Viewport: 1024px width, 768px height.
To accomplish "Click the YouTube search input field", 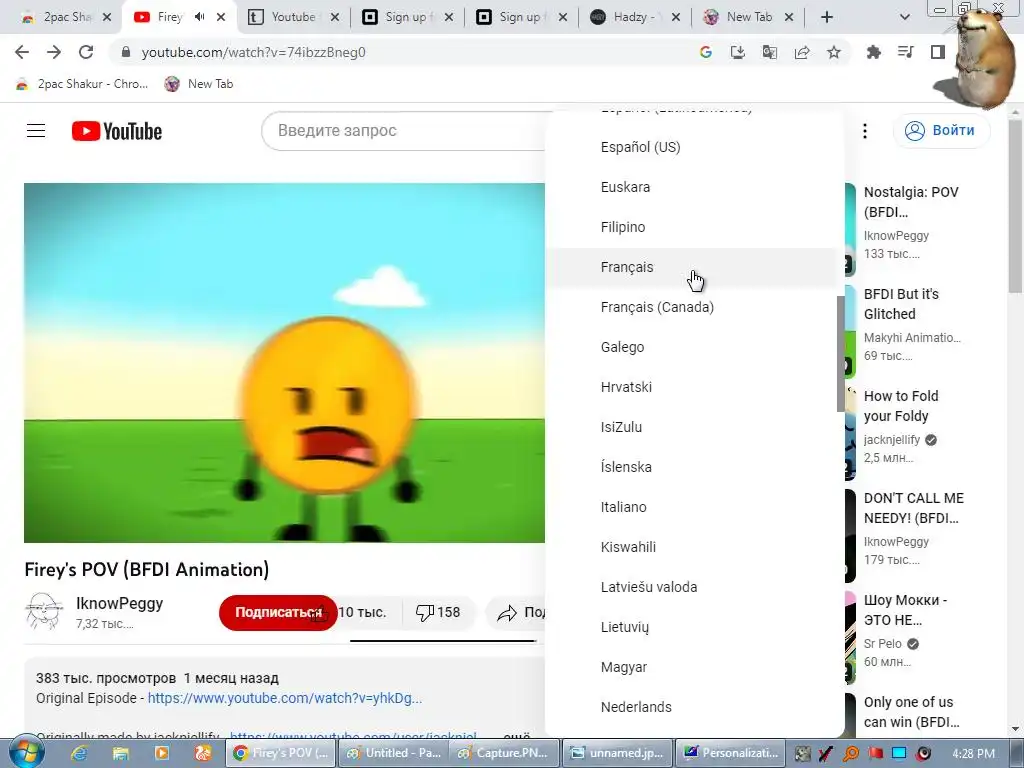I will [x=405, y=131].
